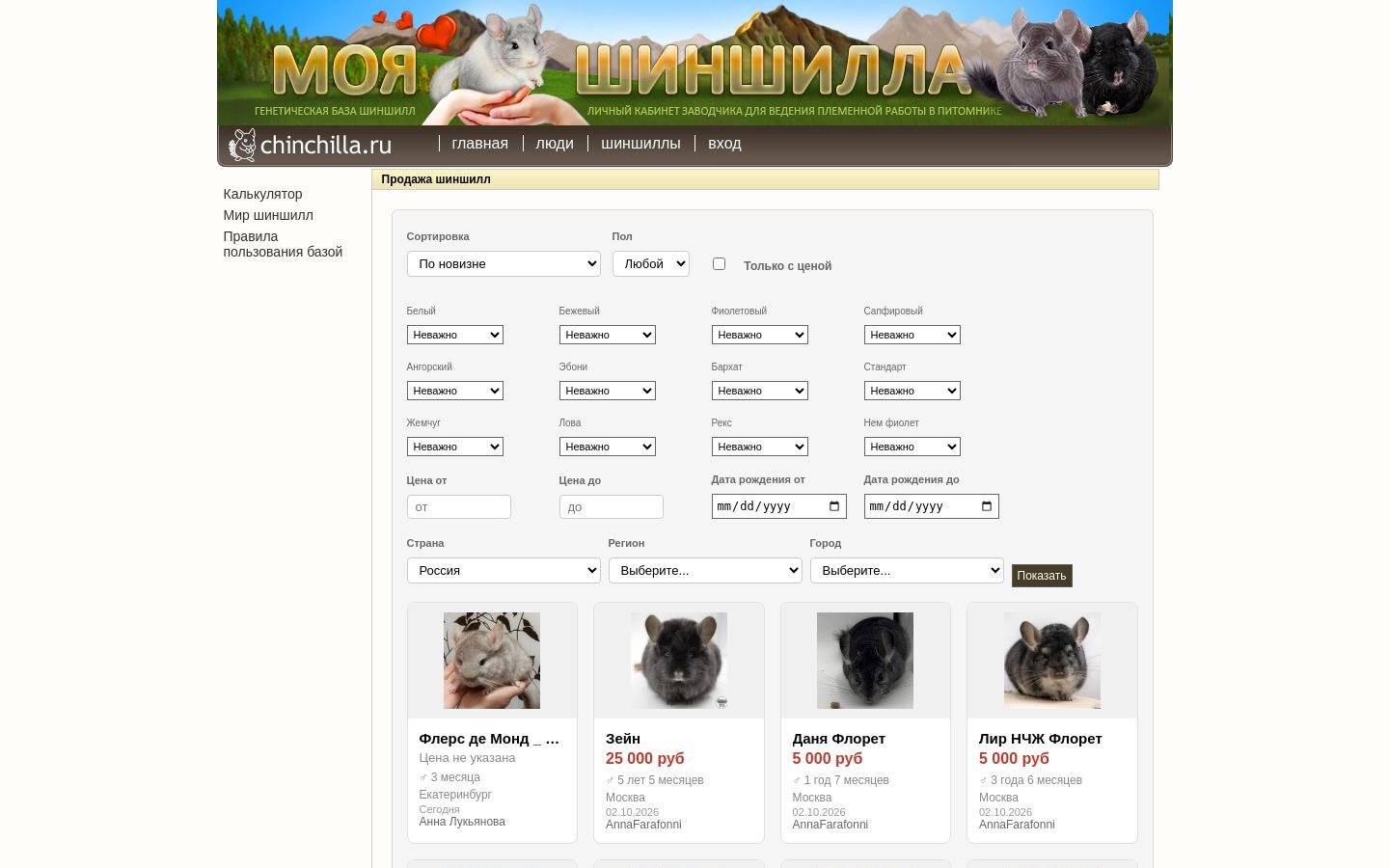This screenshot has width=1389, height=868.
Task: Focus the 'Цена от' input field
Action: tap(459, 506)
